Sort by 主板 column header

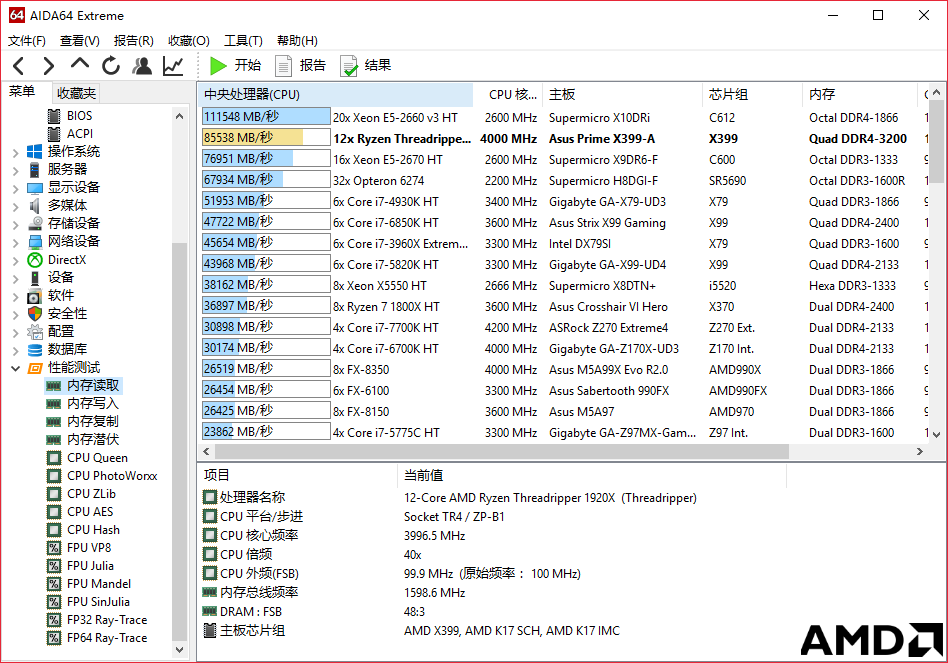click(623, 95)
